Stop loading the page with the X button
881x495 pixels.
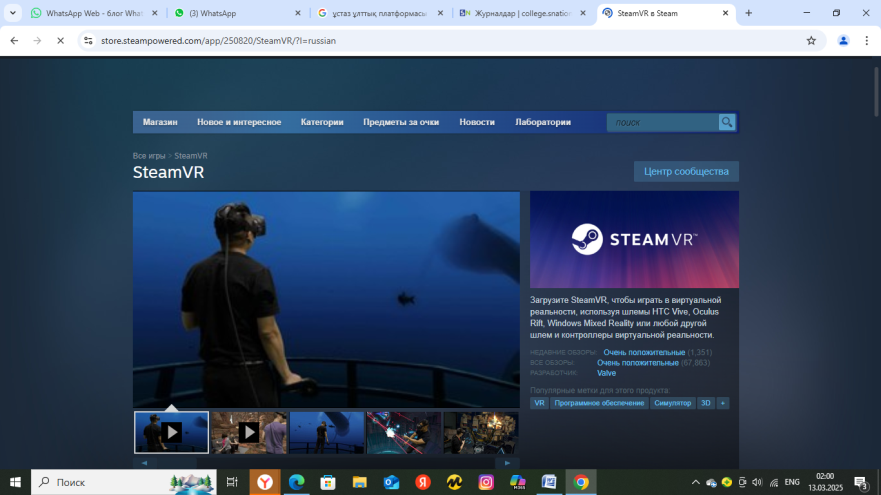coord(61,40)
